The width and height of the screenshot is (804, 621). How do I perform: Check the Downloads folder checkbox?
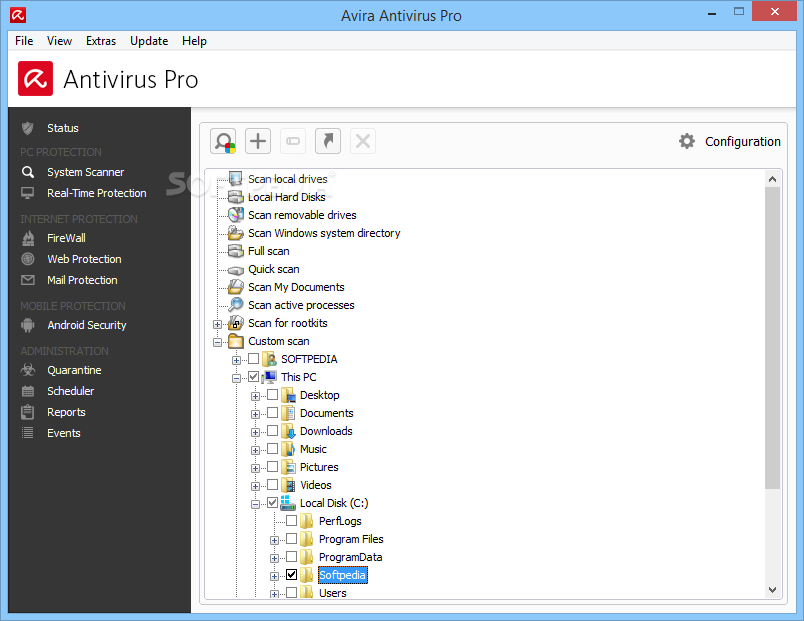273,430
